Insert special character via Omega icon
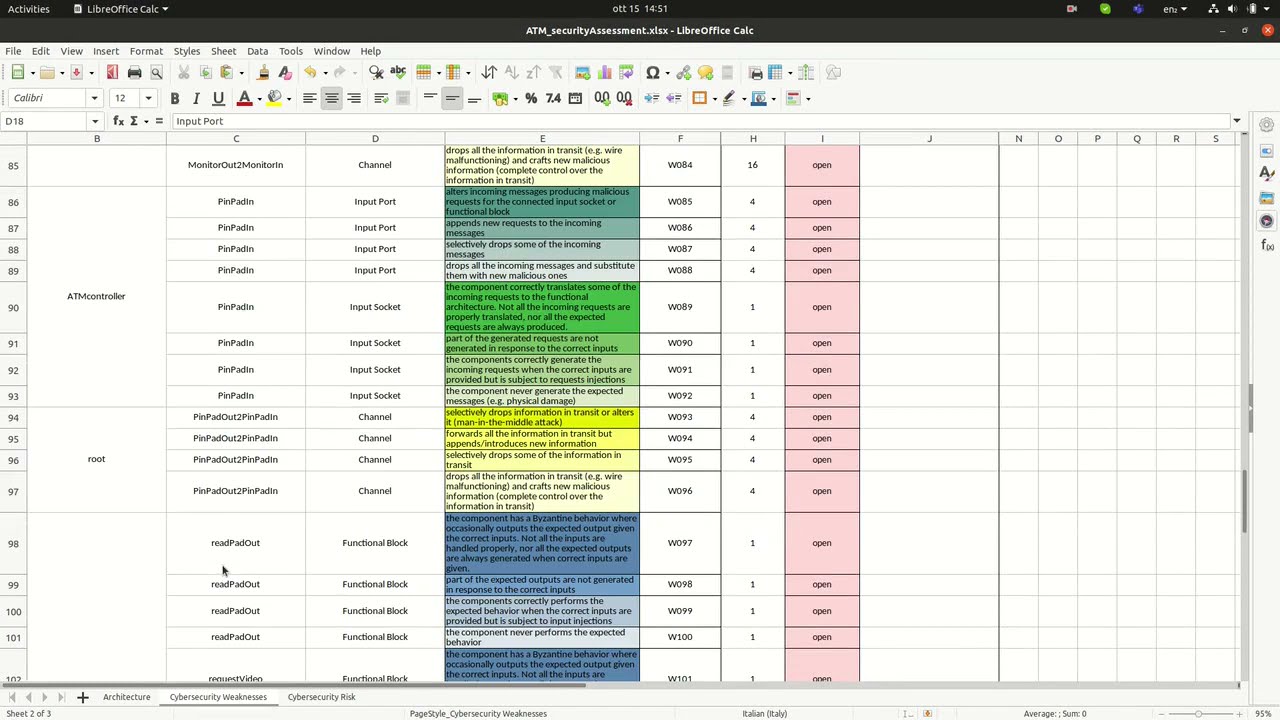The height and width of the screenshot is (720, 1280). point(653,72)
